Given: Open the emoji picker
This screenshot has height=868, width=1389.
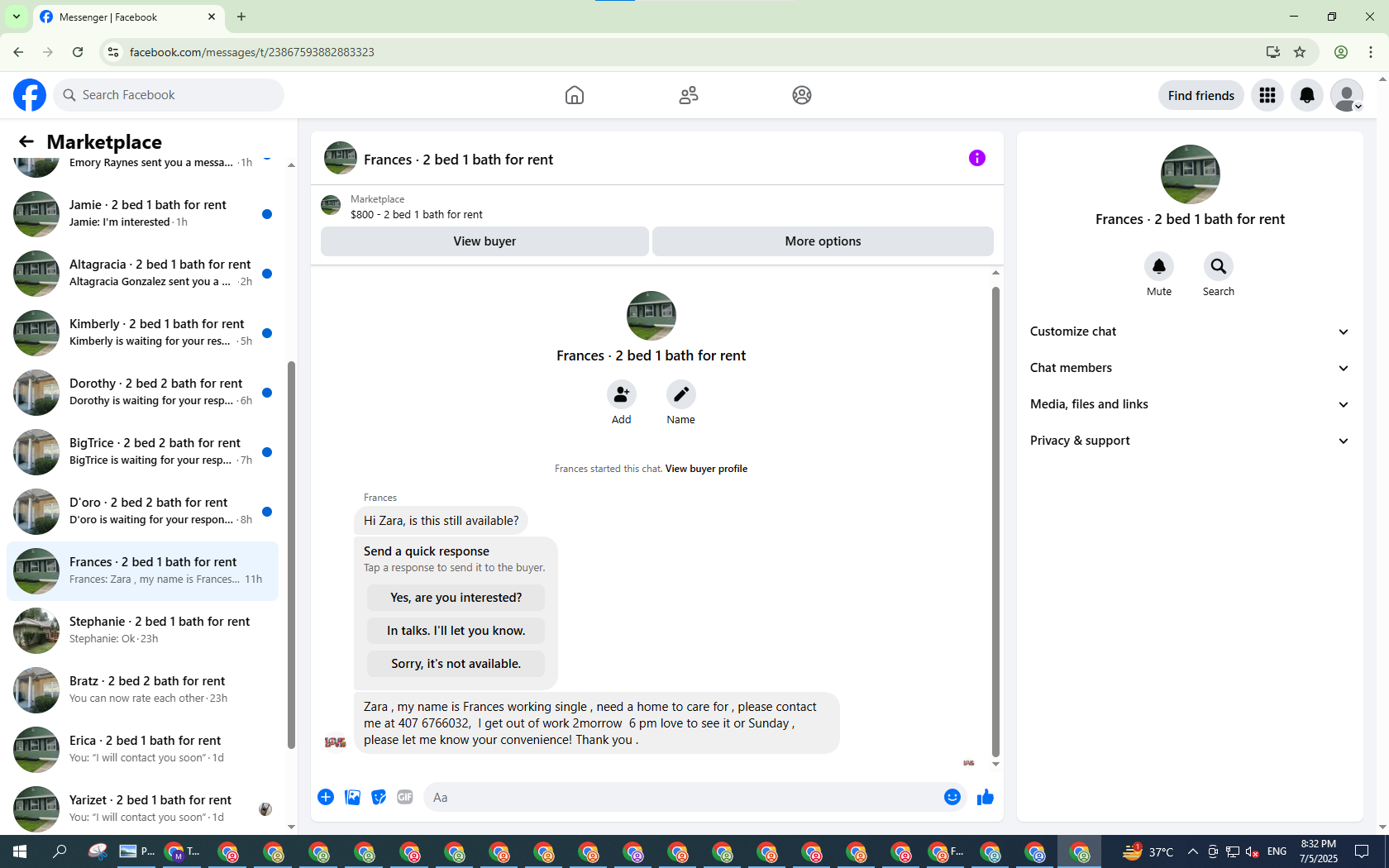Looking at the screenshot, I should click(952, 797).
